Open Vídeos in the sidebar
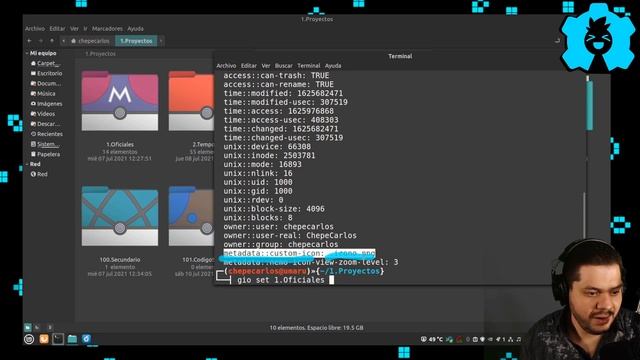Image resolution: width=640 pixels, height=360 pixels. [x=43, y=114]
